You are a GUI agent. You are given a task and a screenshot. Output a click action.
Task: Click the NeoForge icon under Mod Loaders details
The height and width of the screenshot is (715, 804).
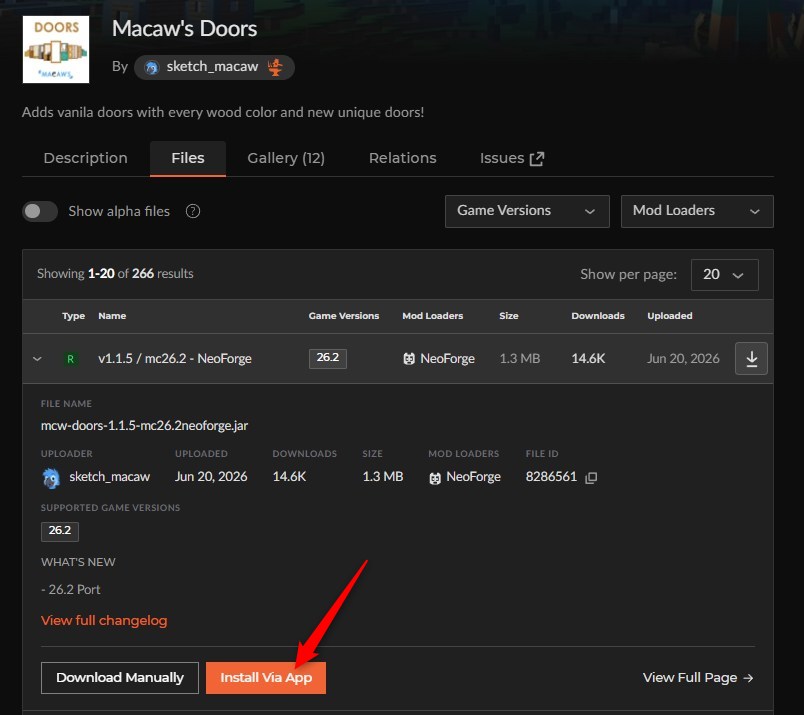435,479
